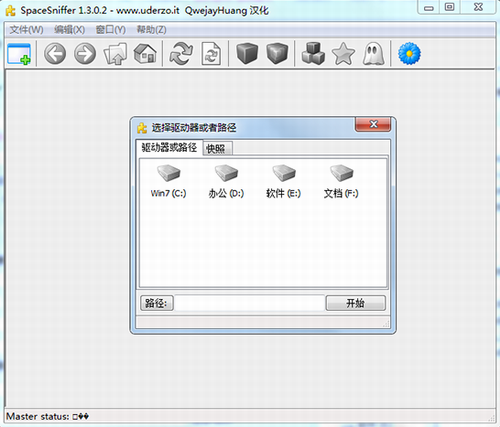Click the file rescan page icon
500x427 pixels.
[211, 53]
